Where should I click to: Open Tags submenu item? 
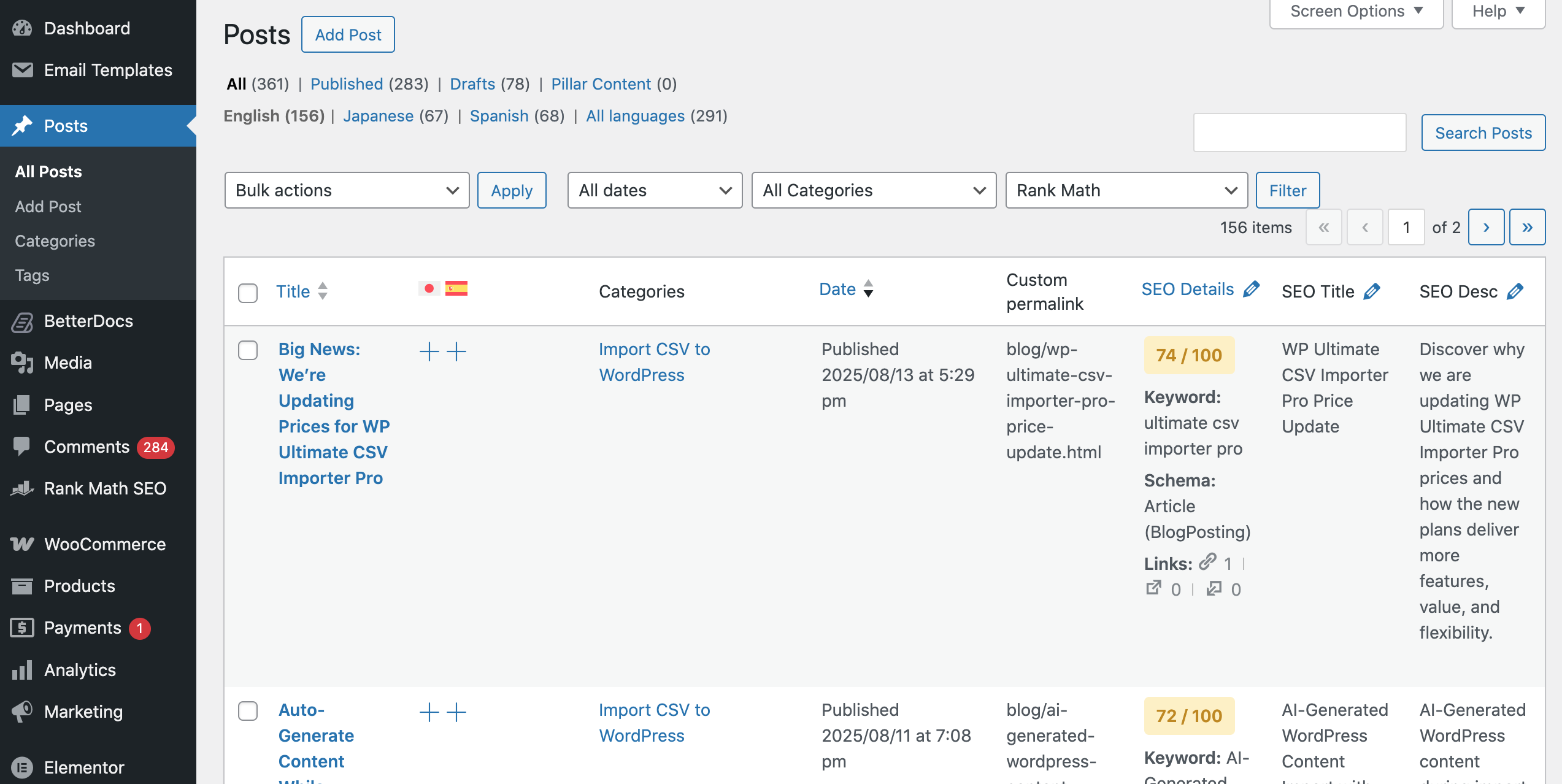coord(32,275)
